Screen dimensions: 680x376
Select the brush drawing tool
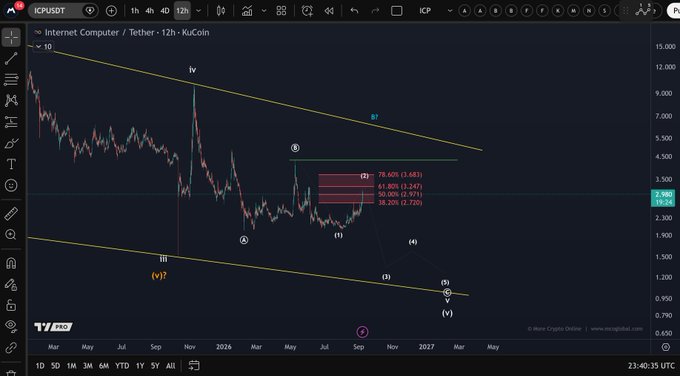11,143
